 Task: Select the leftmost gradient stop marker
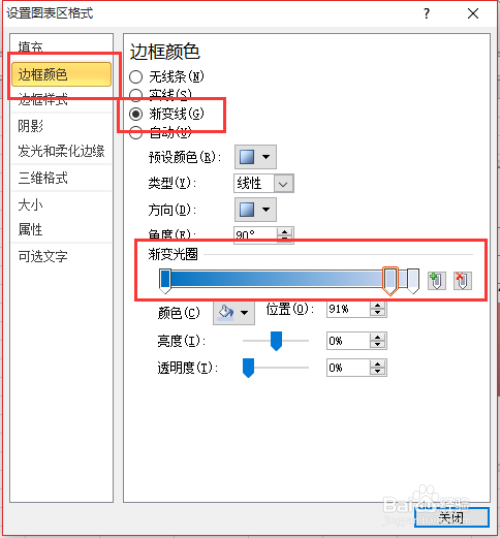point(165,281)
